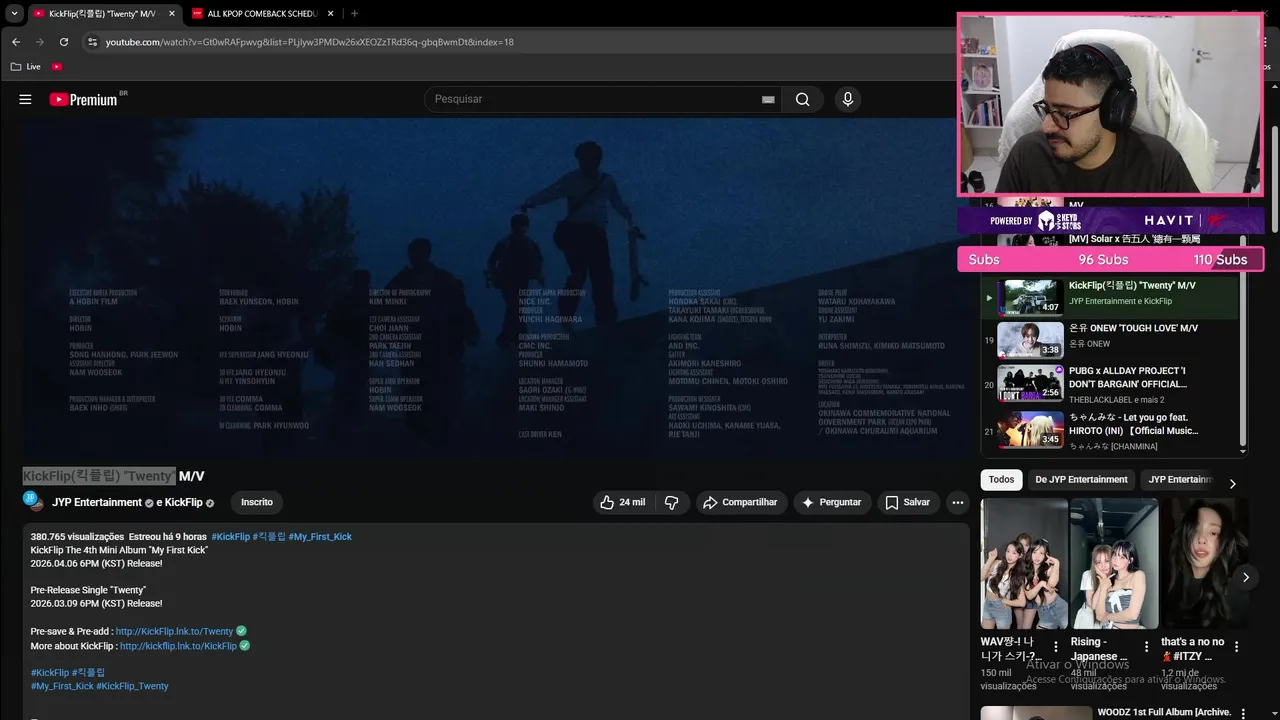Viewport: 1280px width, 720px height.
Task: View site information icon in address bar
Action: tap(92, 42)
